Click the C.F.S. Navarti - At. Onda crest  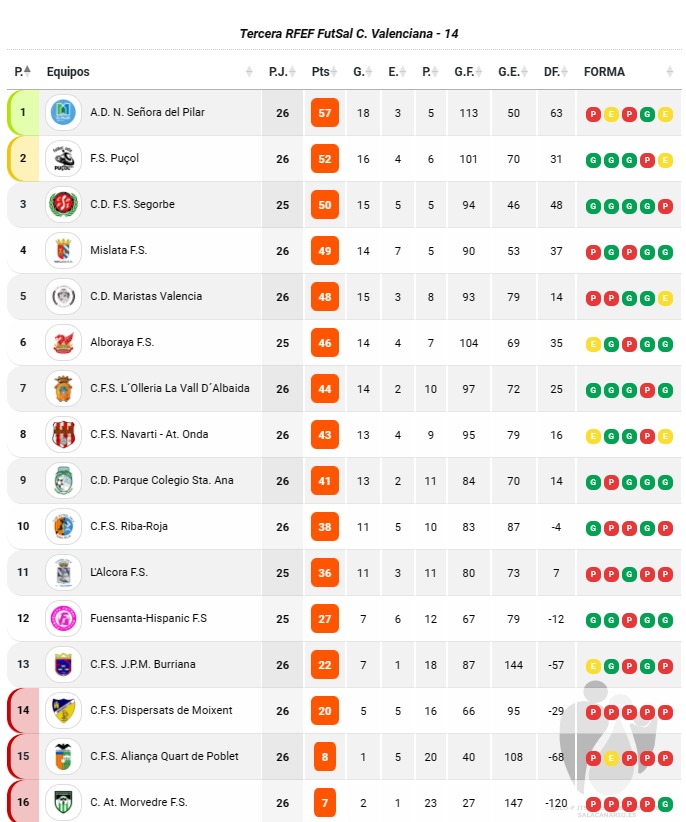[63, 435]
